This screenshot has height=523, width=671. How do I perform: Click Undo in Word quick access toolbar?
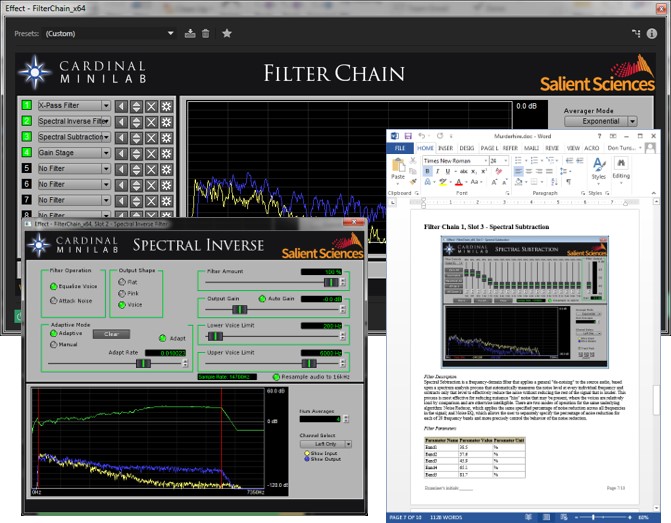click(x=422, y=136)
